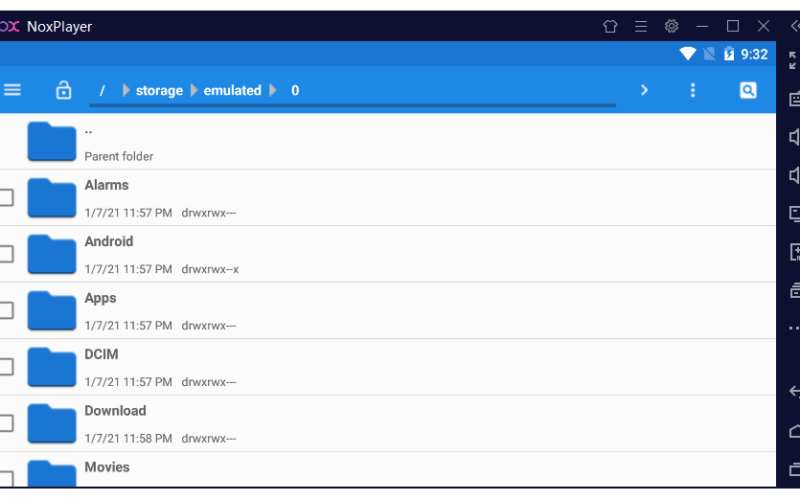Open the Download folder name
800x500 pixels.
point(115,411)
